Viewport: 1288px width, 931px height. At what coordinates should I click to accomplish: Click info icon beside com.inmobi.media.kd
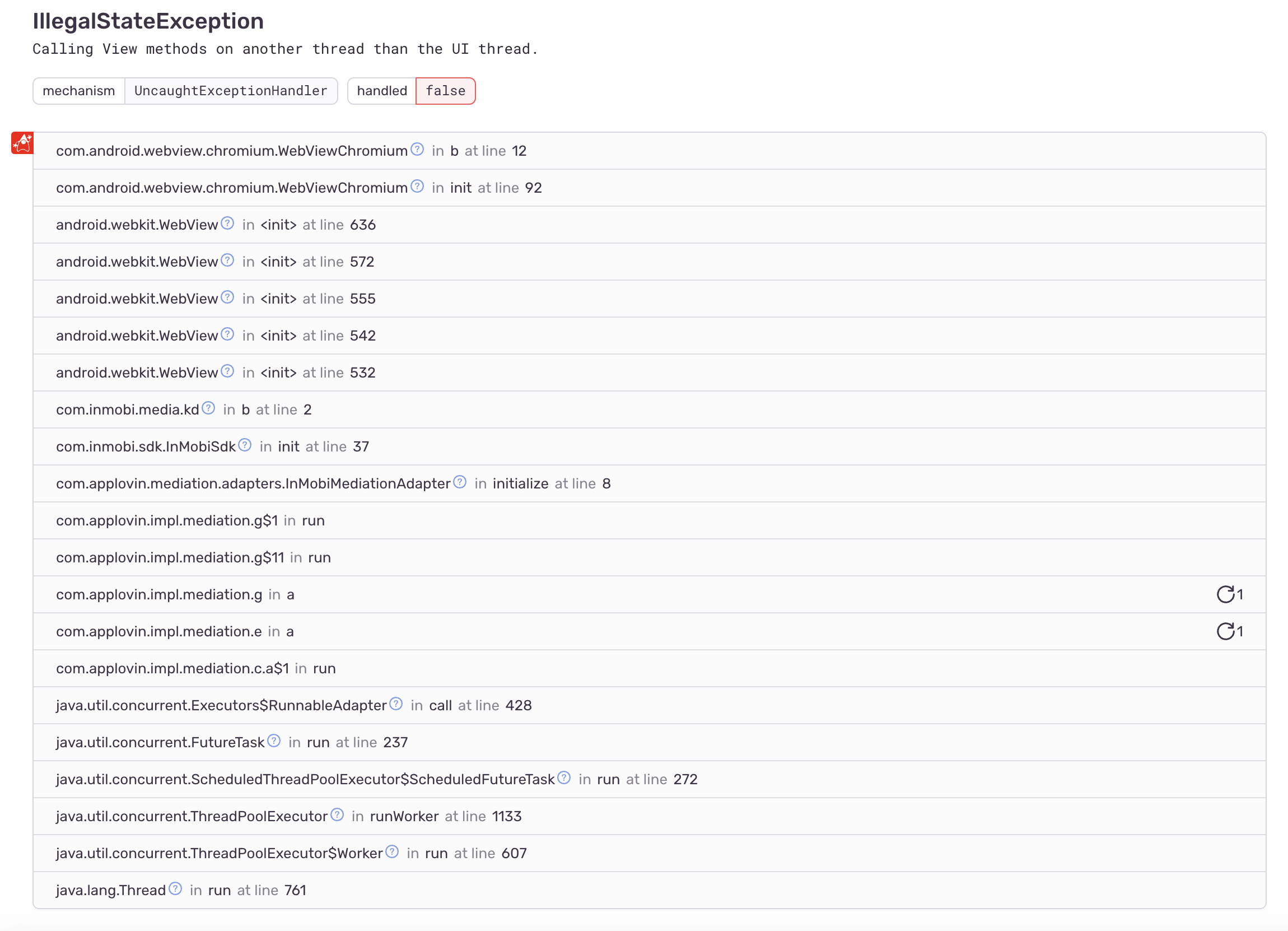click(x=208, y=407)
